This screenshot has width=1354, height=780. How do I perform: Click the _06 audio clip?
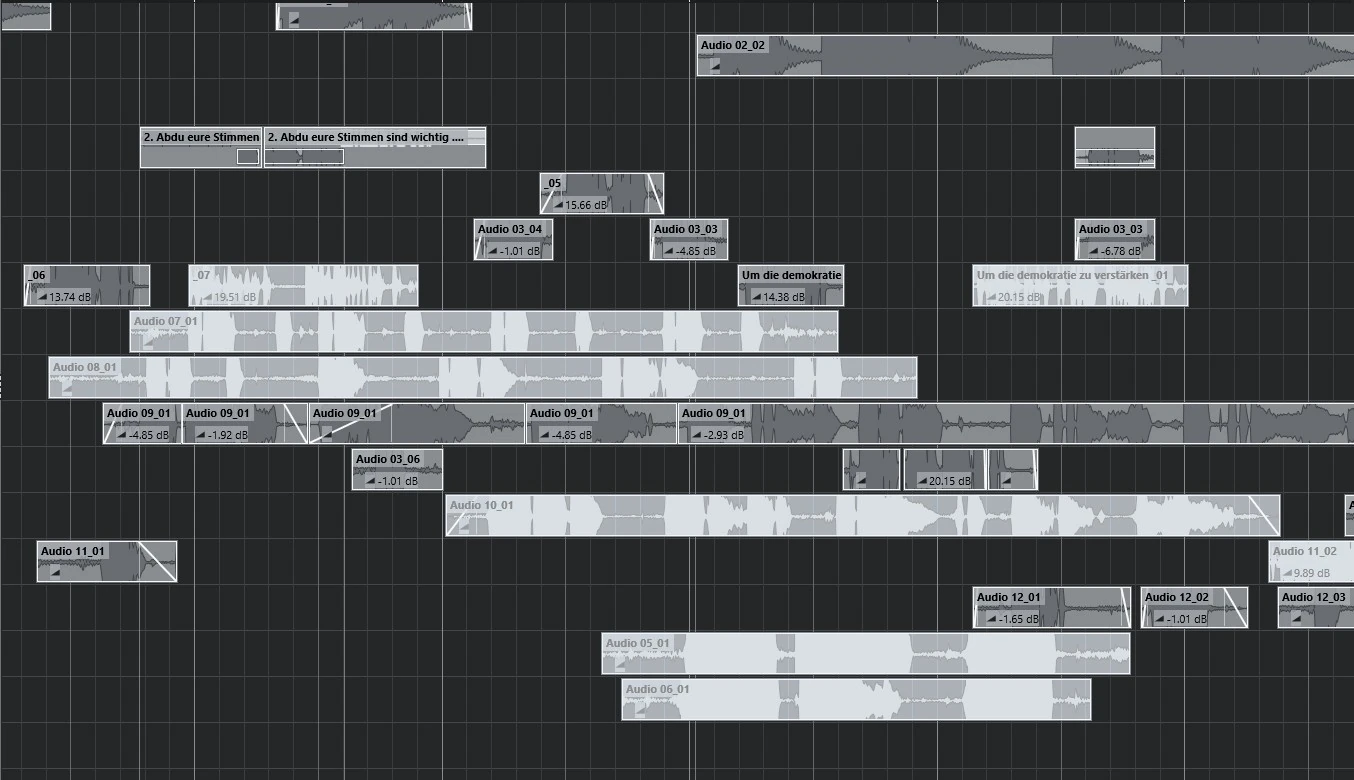coord(87,286)
